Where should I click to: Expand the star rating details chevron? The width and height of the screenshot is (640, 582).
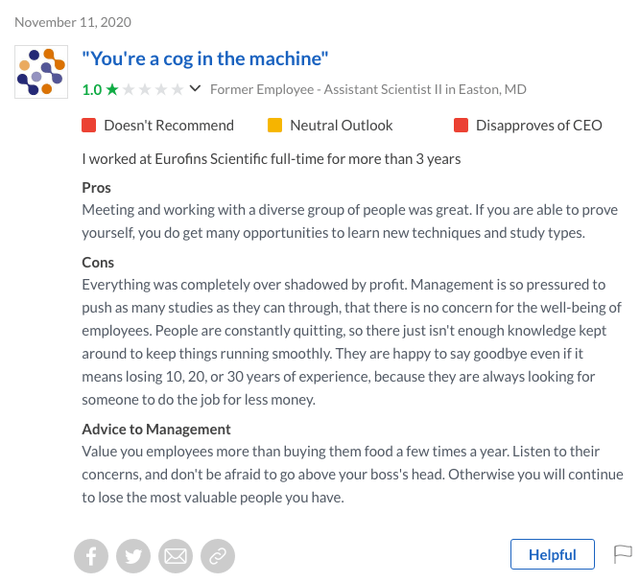(195, 89)
